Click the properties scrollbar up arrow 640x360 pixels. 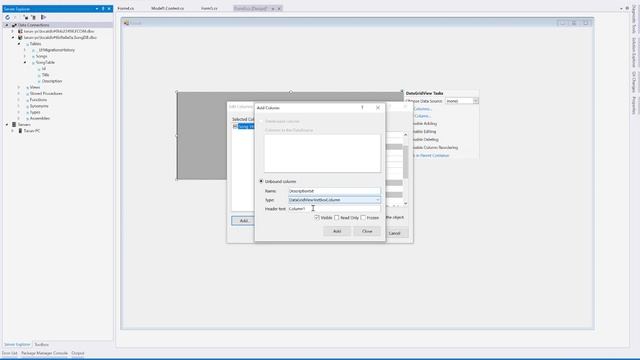[405, 134]
